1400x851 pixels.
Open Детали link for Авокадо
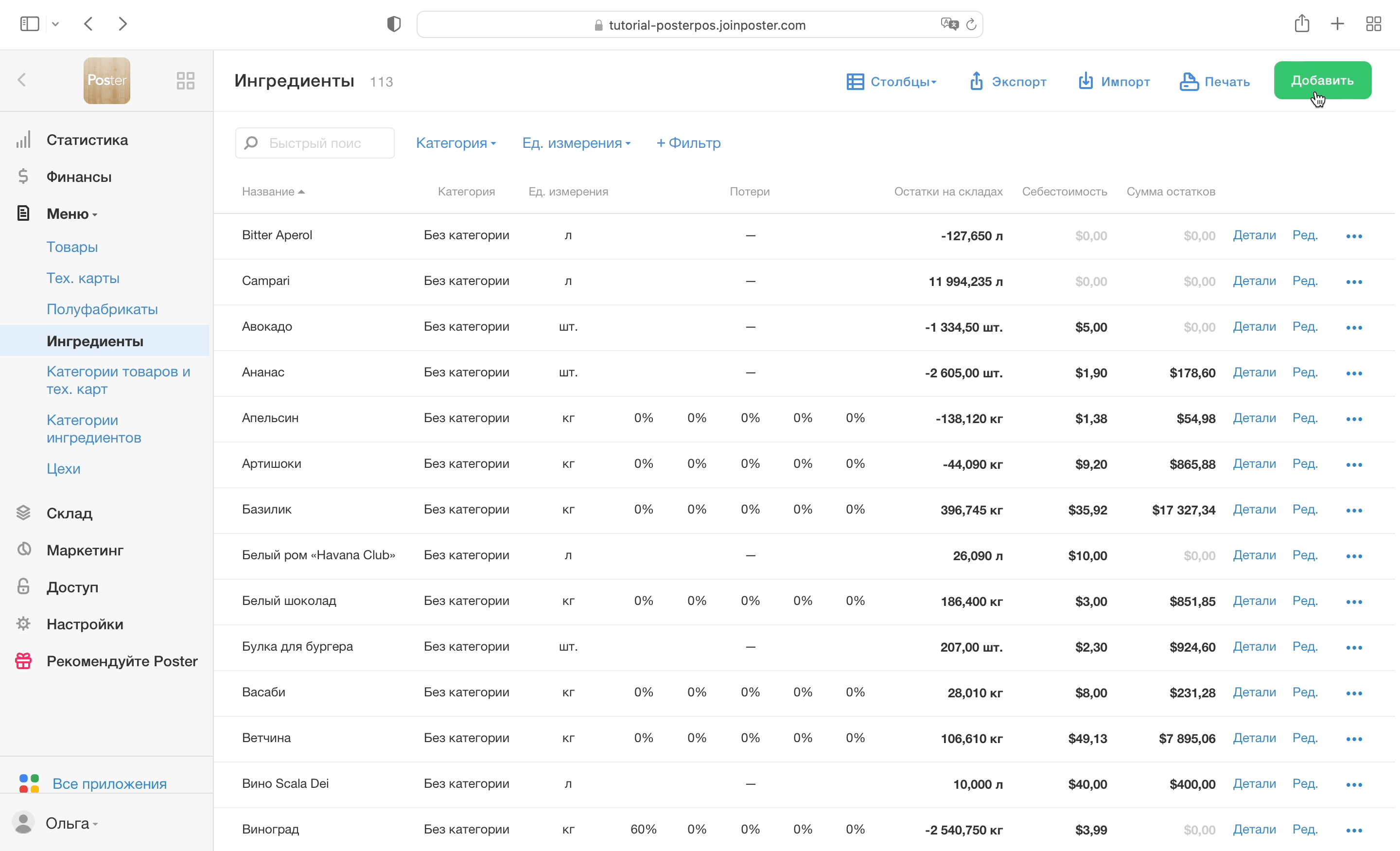[1254, 327]
